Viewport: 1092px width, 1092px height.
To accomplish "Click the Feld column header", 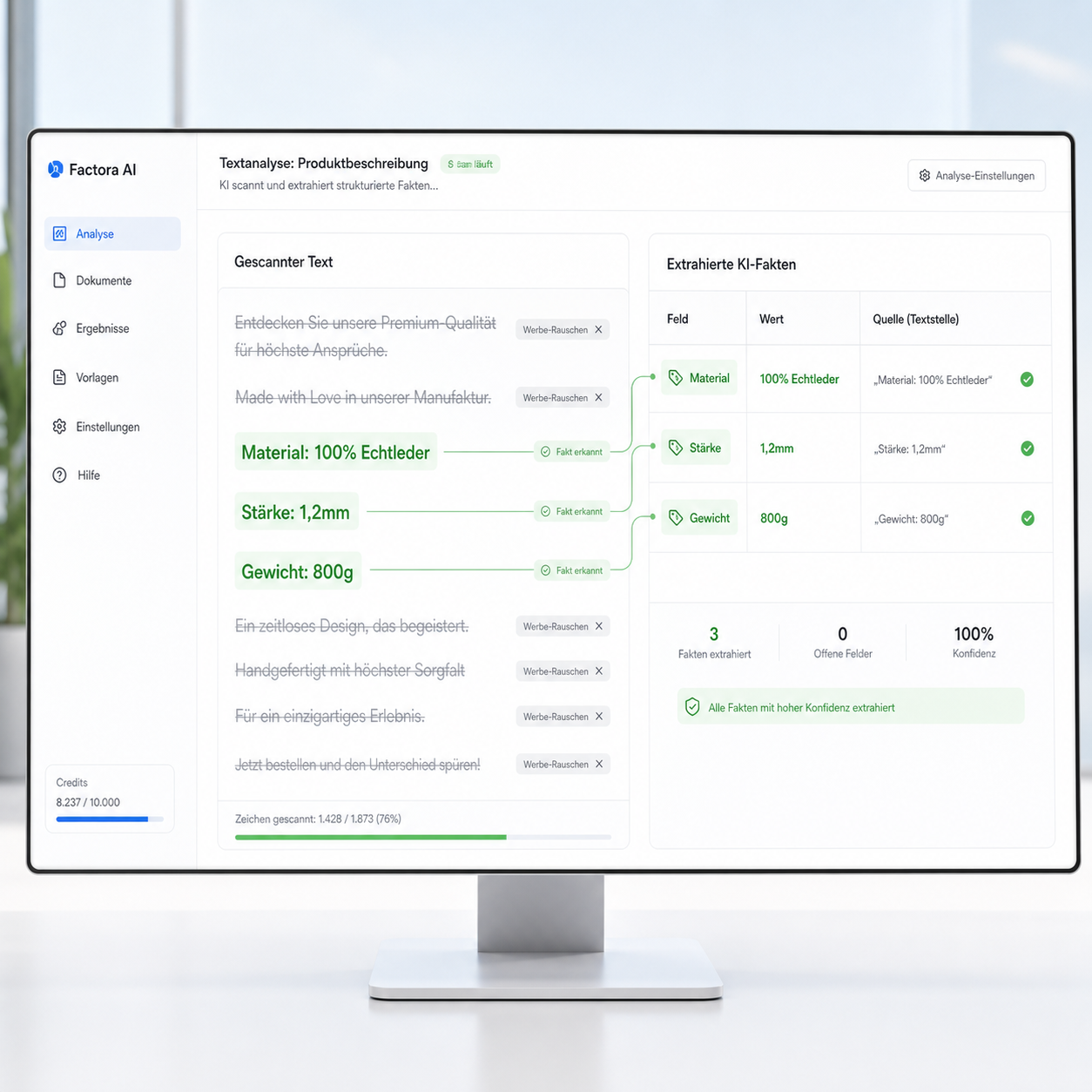I will 677,320.
